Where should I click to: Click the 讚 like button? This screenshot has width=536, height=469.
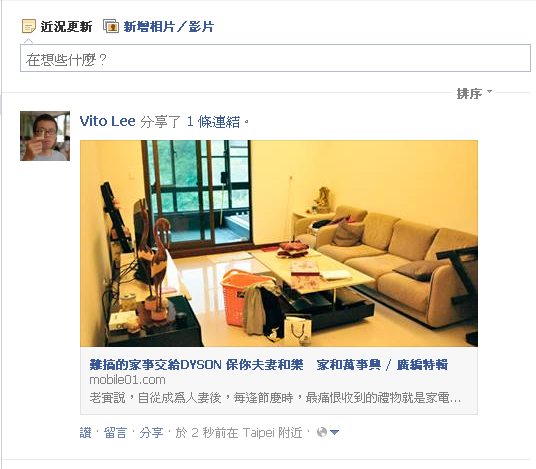85,433
